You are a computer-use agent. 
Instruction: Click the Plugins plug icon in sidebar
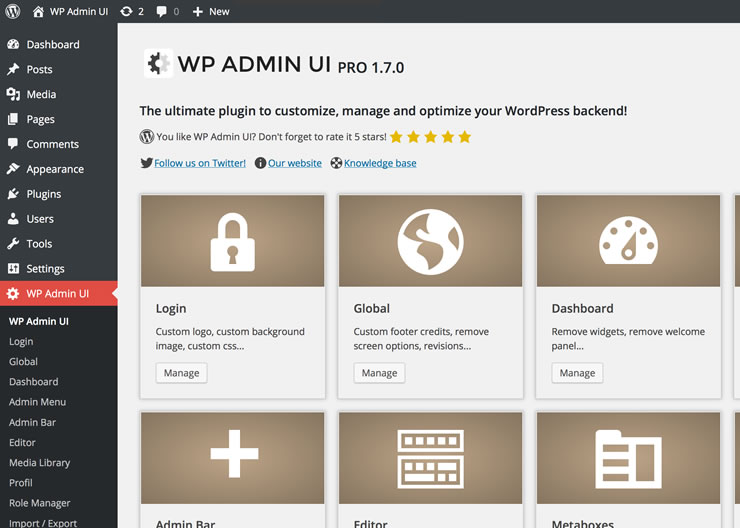[x=13, y=194]
